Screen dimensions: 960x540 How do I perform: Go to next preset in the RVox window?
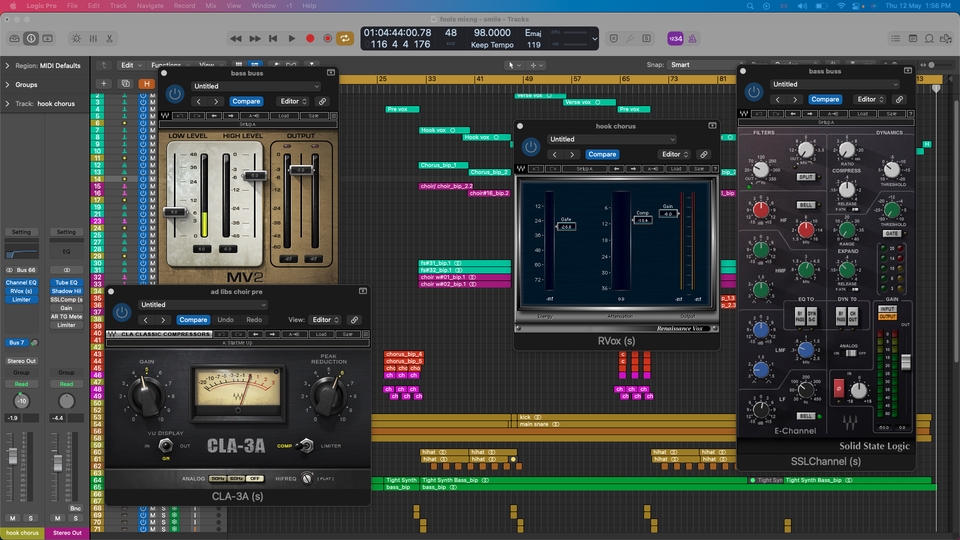[572, 154]
